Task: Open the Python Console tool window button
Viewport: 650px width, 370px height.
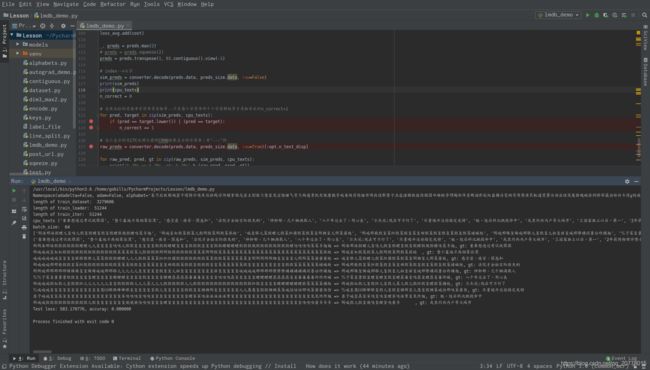Action: (x=172, y=358)
